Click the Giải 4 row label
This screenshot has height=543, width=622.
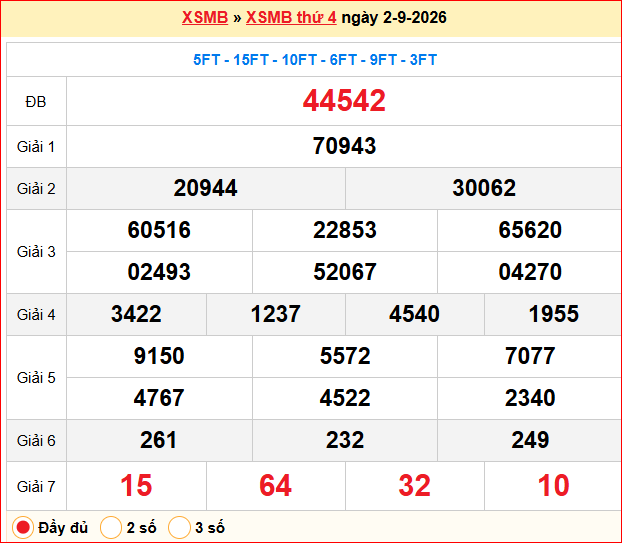click(x=36, y=315)
